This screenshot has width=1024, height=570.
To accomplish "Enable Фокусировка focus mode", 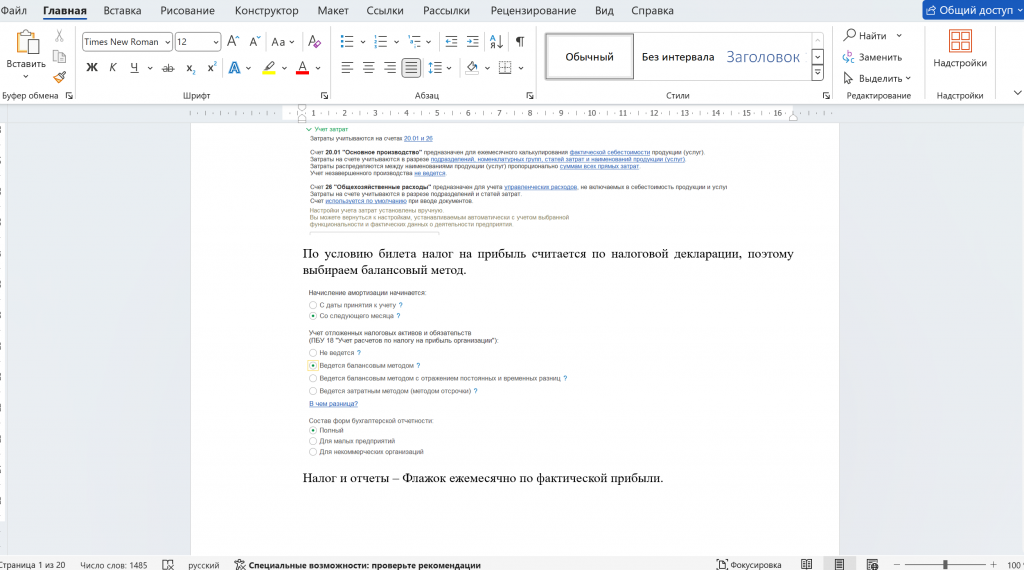I will pos(748,565).
